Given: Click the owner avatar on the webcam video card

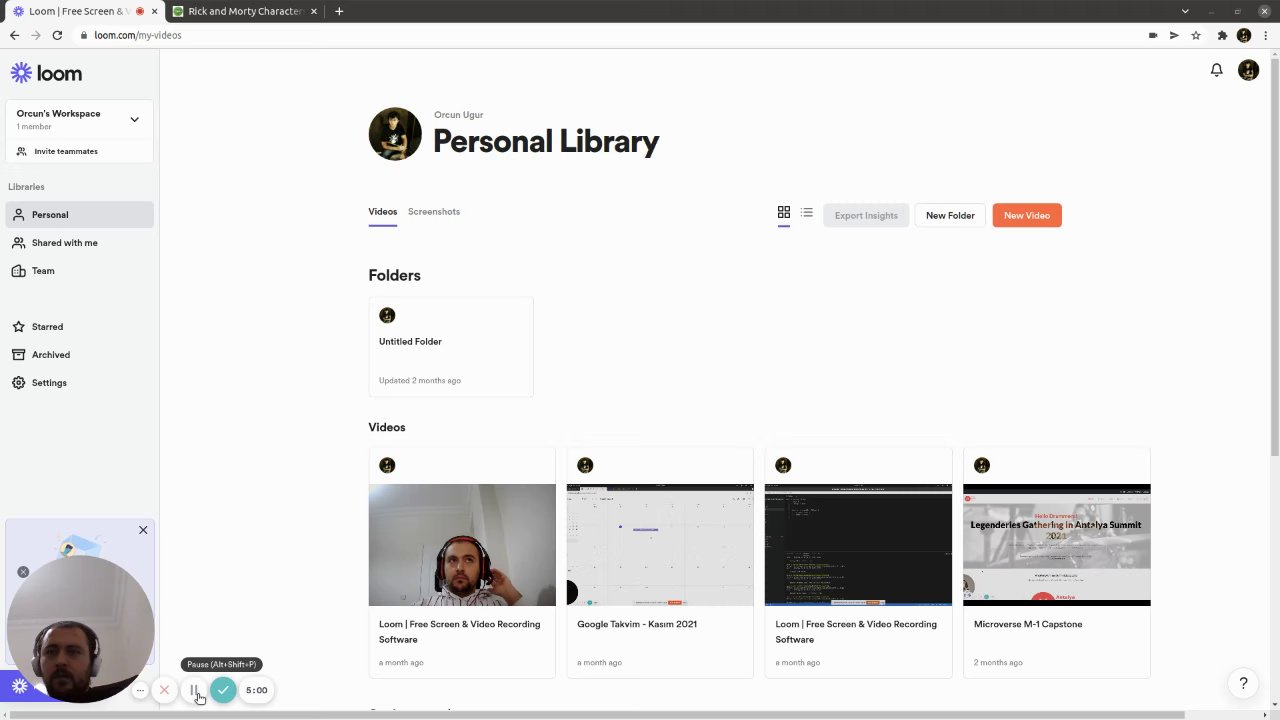Looking at the screenshot, I should [387, 465].
